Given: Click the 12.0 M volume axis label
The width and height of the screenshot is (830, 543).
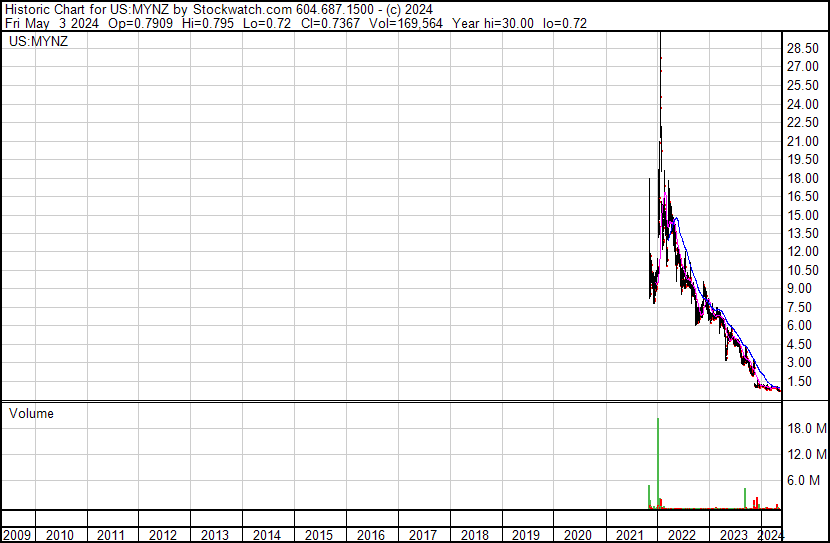Looking at the screenshot, I should 805,455.
